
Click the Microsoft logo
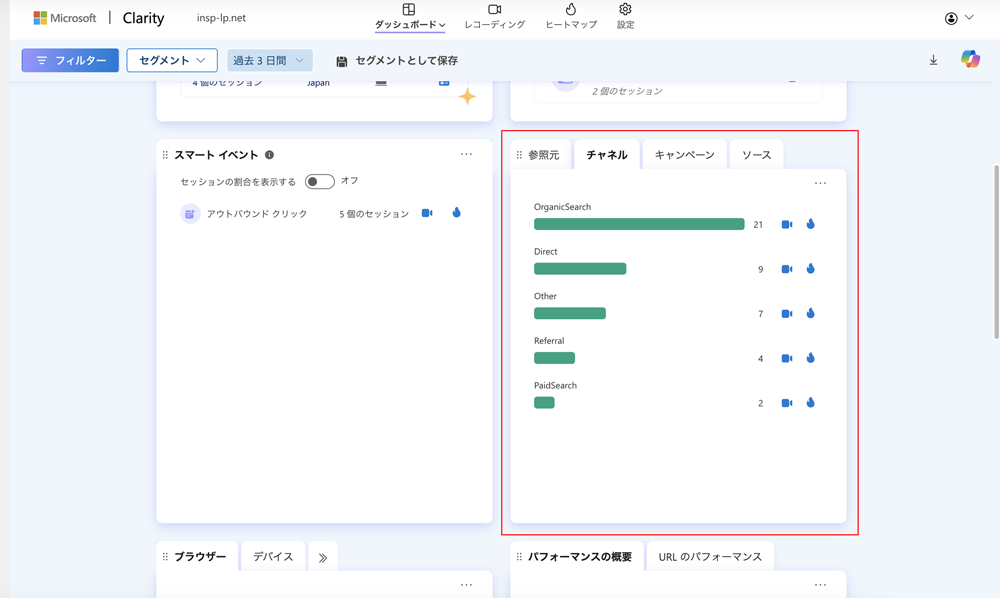40,18
